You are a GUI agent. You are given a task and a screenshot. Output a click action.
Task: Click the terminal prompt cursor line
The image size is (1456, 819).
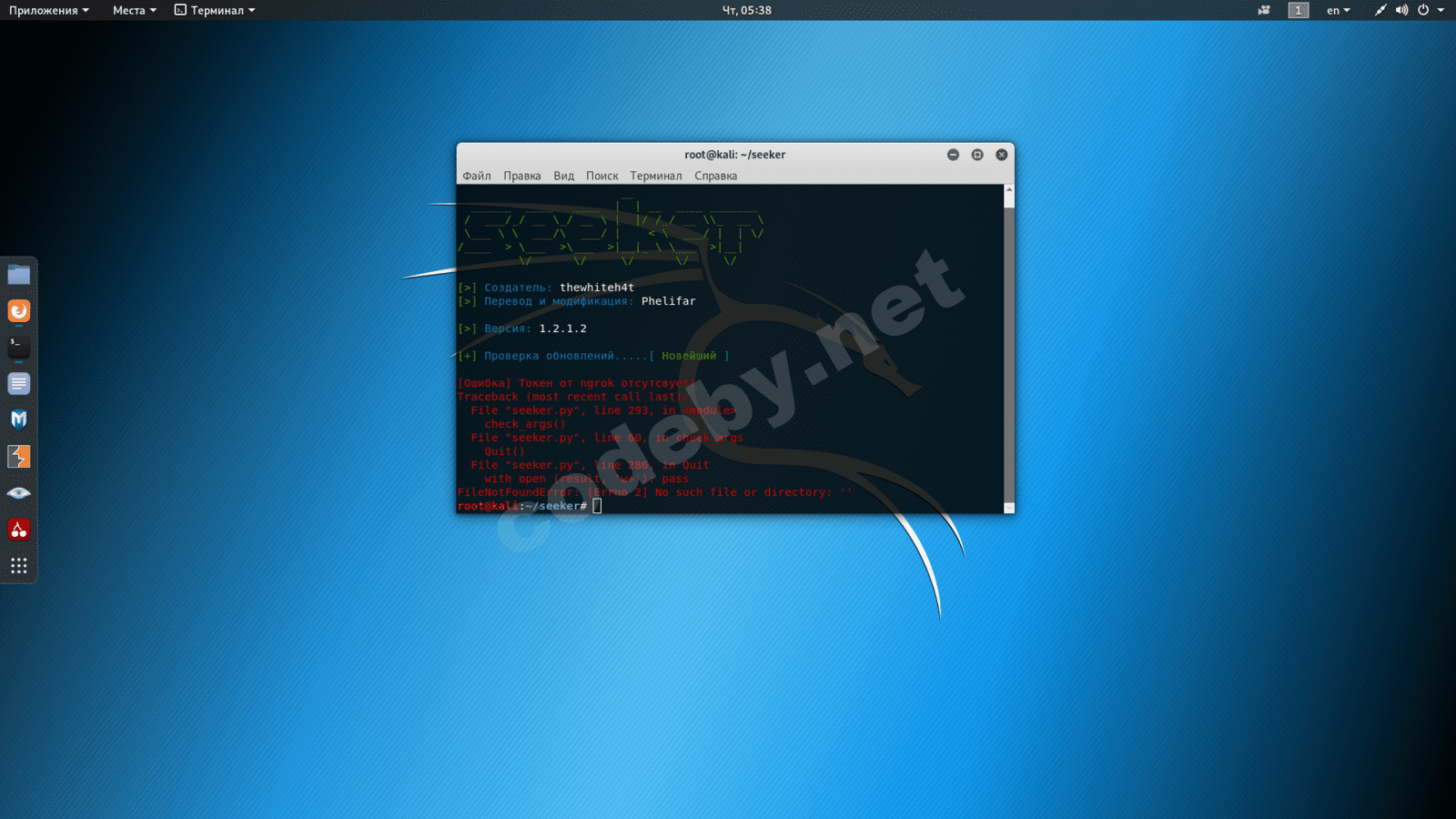[x=530, y=506]
